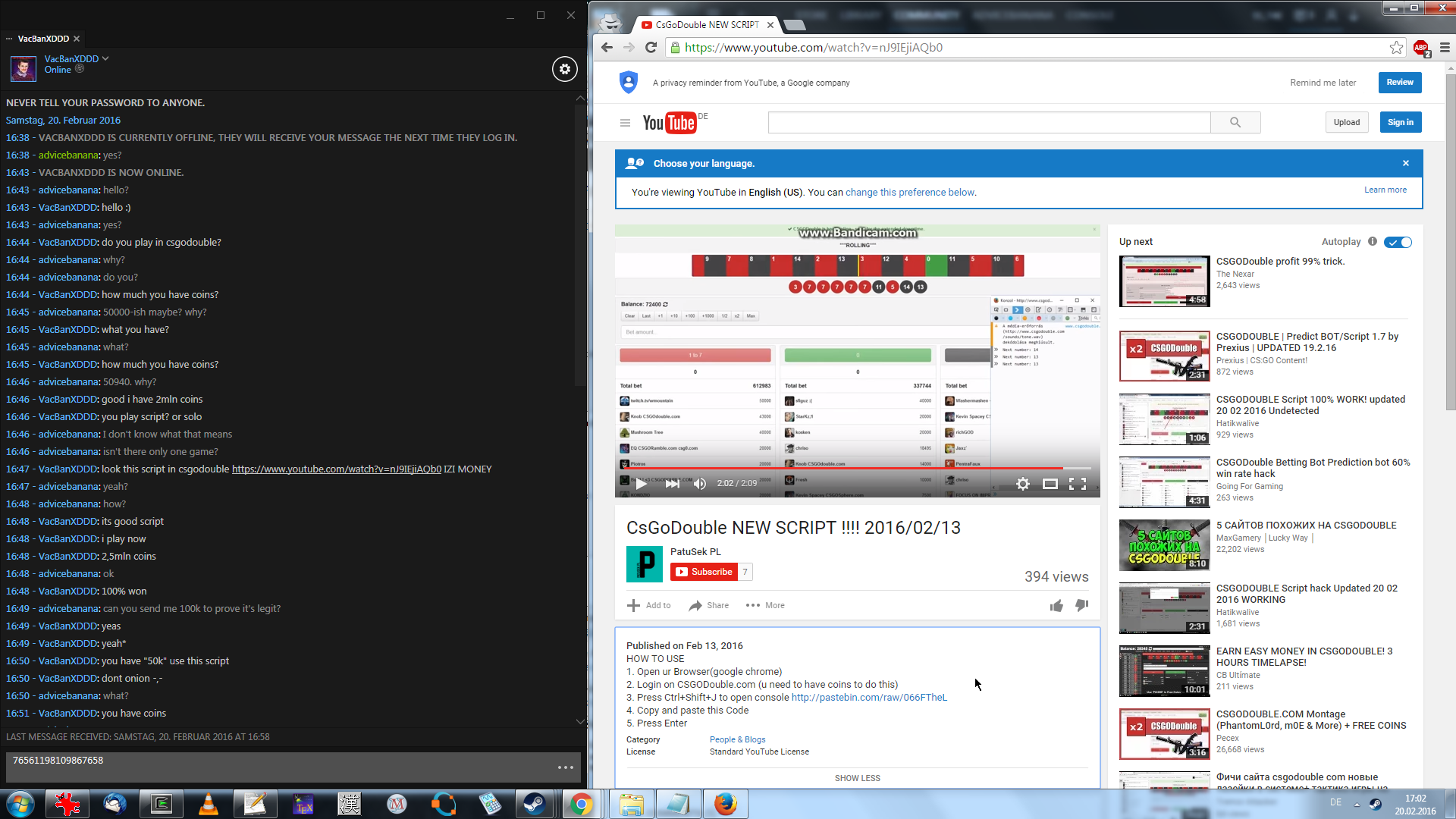
Task: Click the YouTube video play button
Action: click(641, 484)
